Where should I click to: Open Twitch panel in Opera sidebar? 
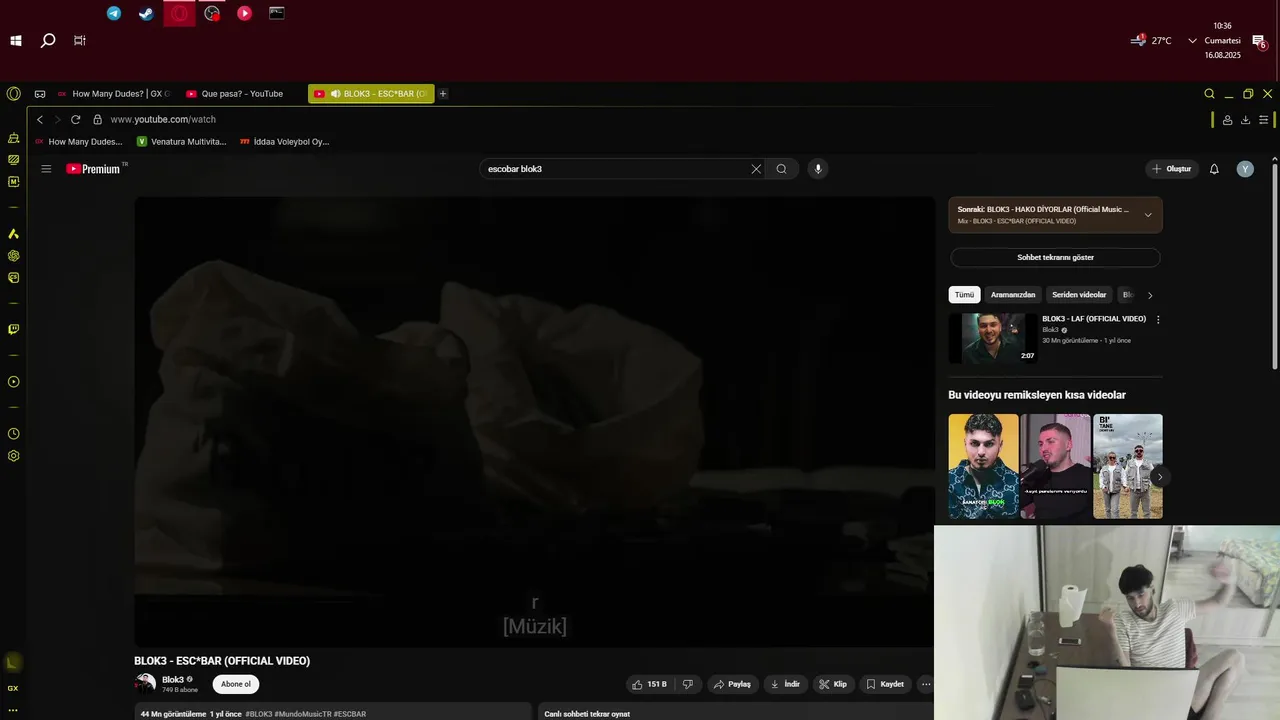coord(13,329)
